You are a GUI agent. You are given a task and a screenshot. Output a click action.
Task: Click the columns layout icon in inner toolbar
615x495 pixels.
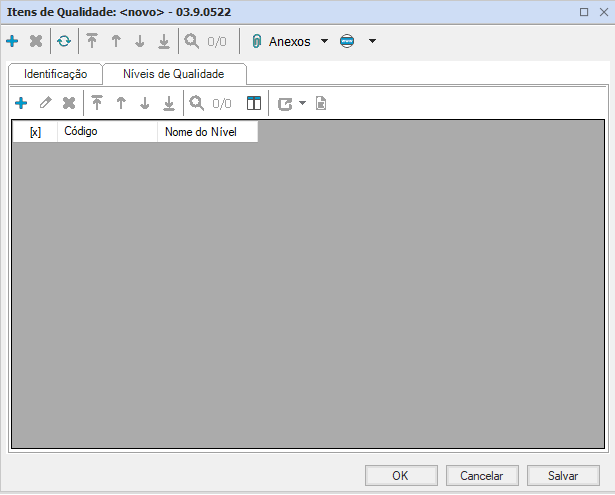pos(254,103)
